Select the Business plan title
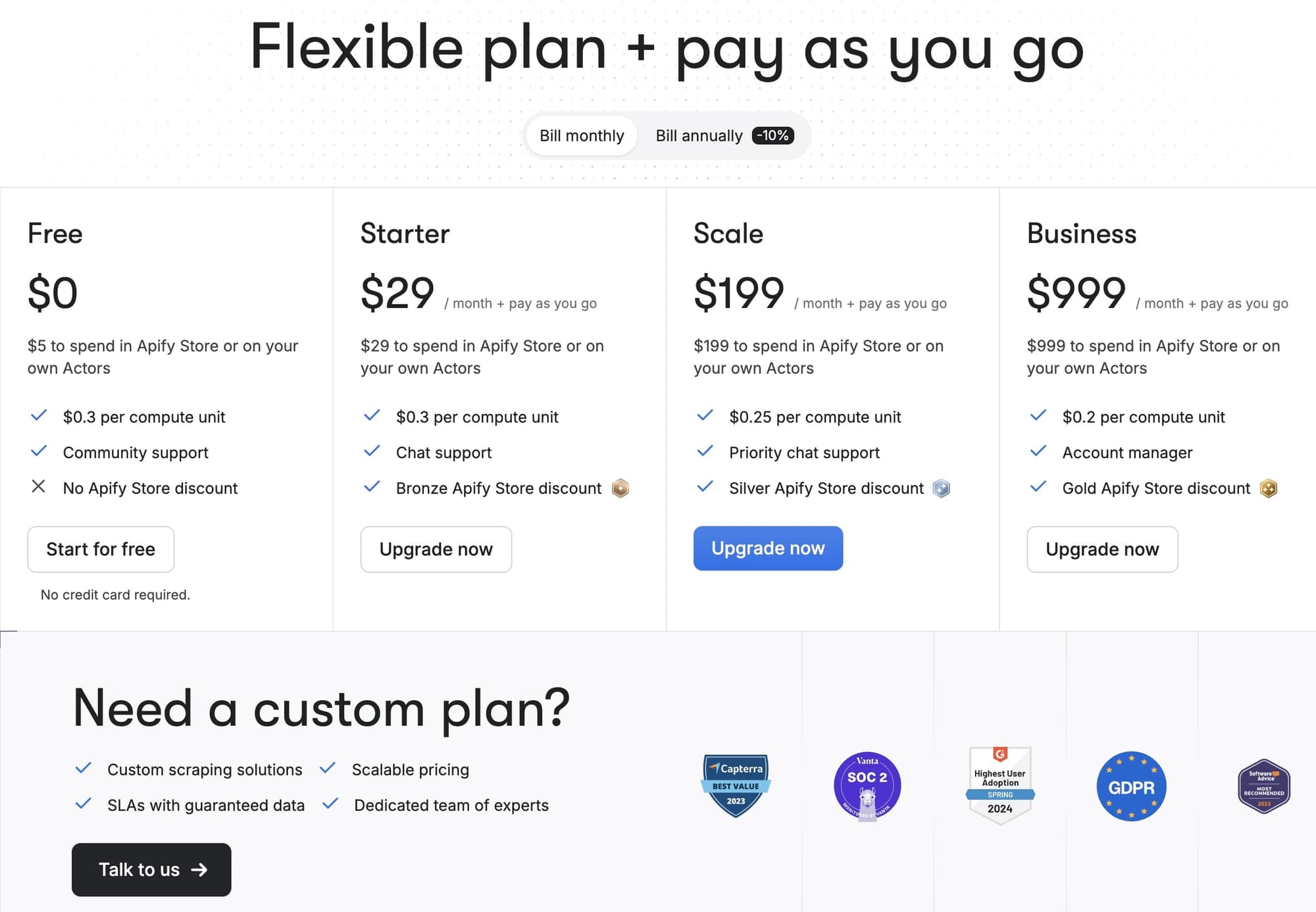 tap(1081, 234)
